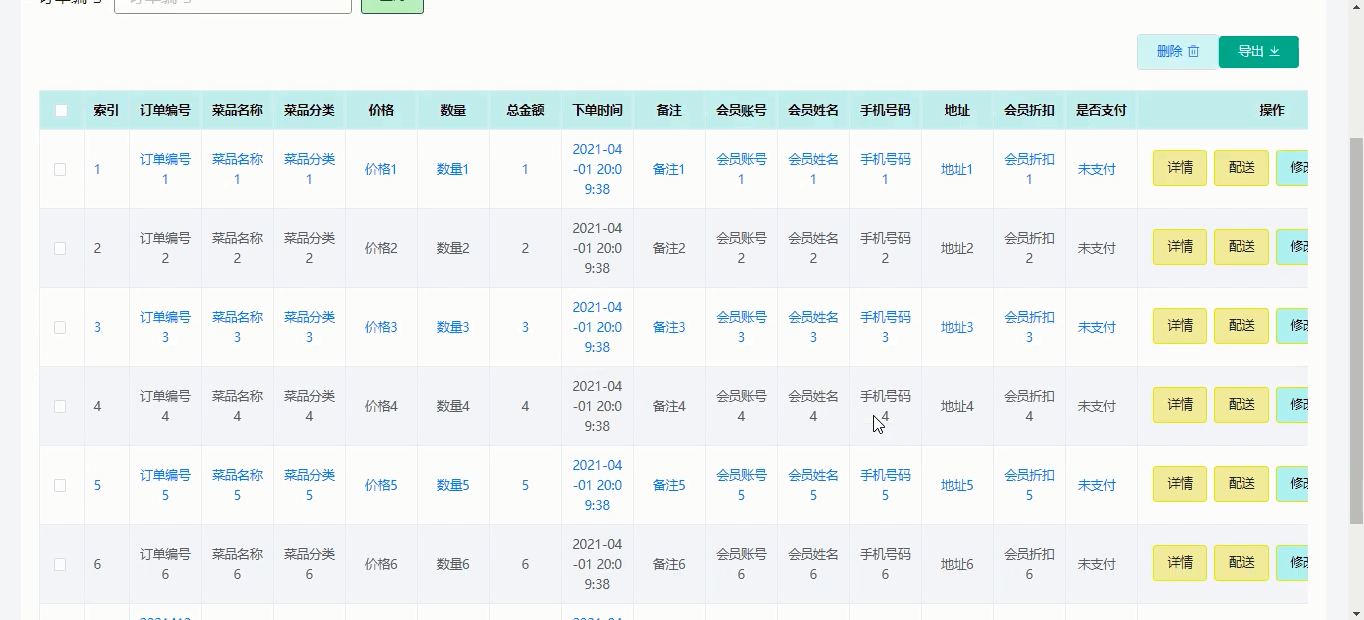Click the 索引 column header

(x=106, y=111)
